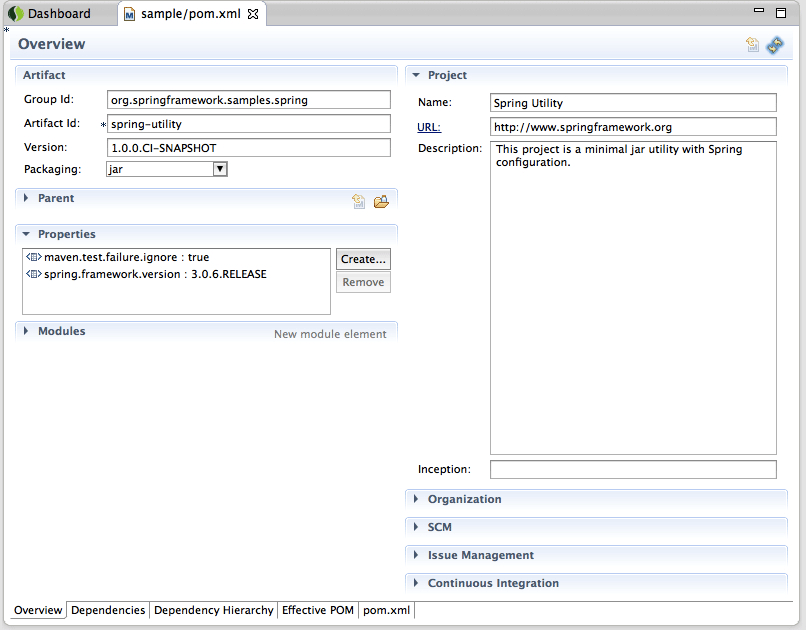Switch to the Overview bottom tab

(x=38, y=610)
